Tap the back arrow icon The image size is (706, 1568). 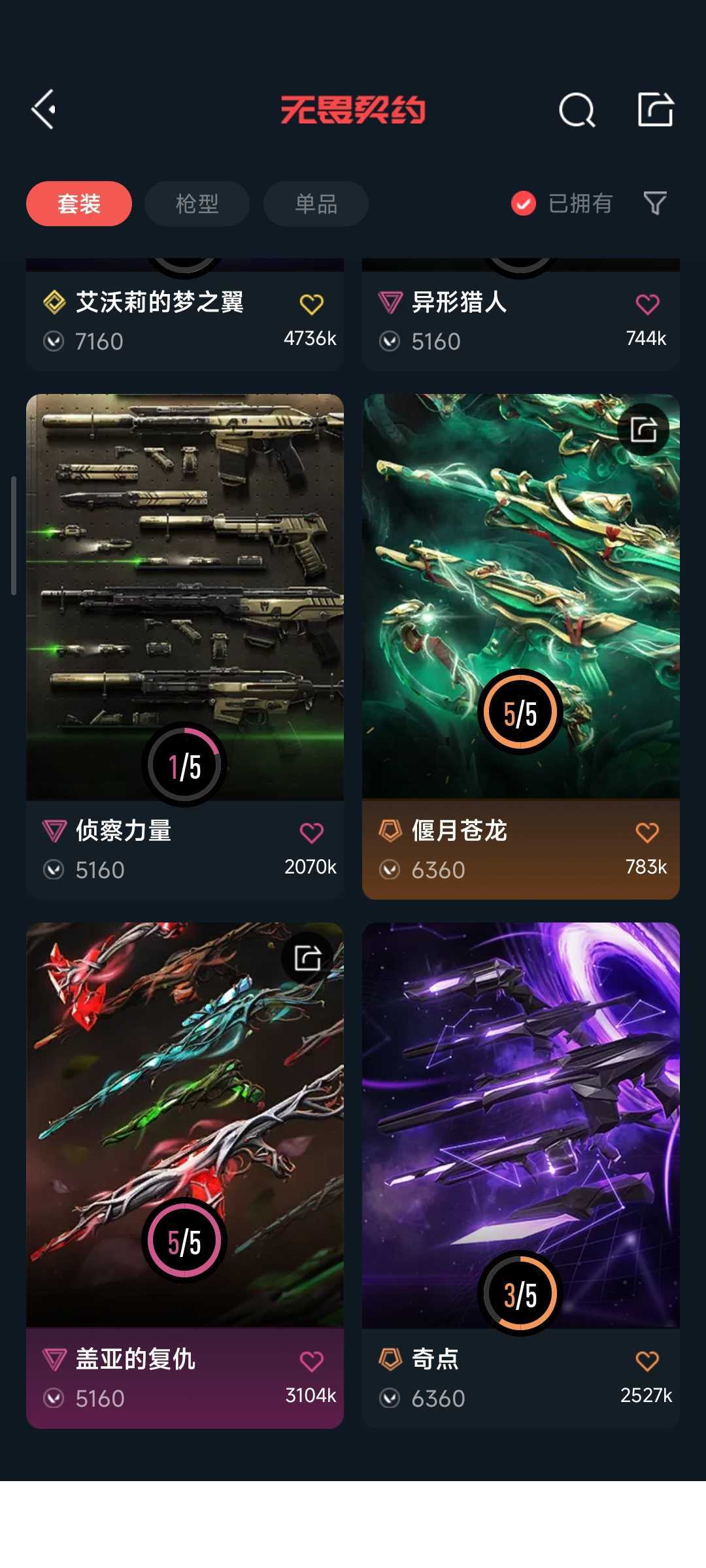44,109
